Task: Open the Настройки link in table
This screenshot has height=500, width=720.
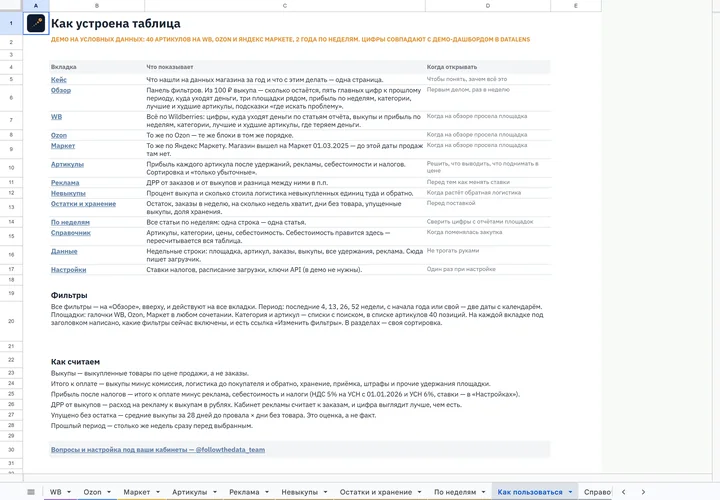Action: click(x=68, y=270)
